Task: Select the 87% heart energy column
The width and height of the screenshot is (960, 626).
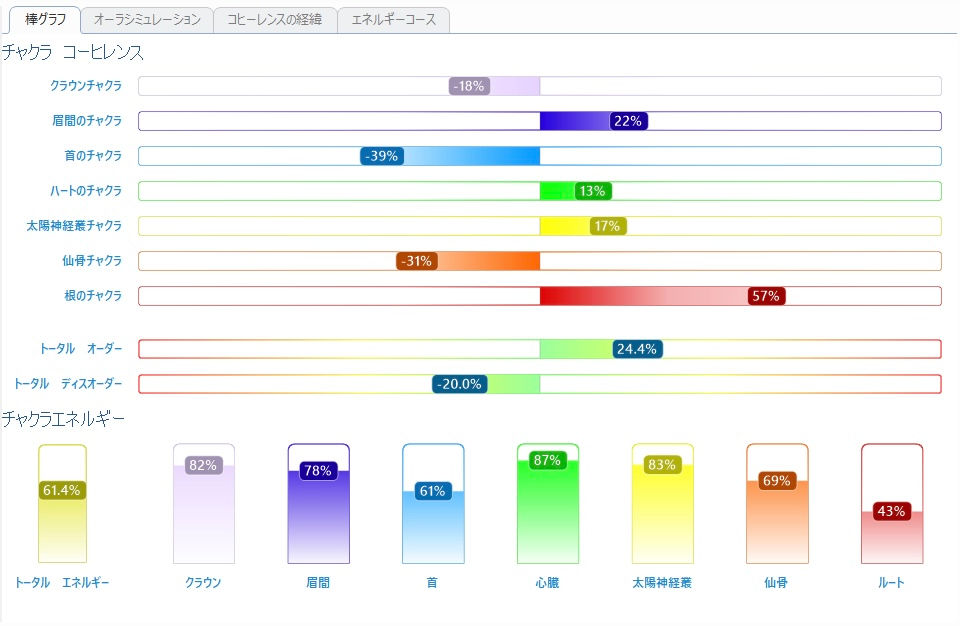Action: point(548,503)
